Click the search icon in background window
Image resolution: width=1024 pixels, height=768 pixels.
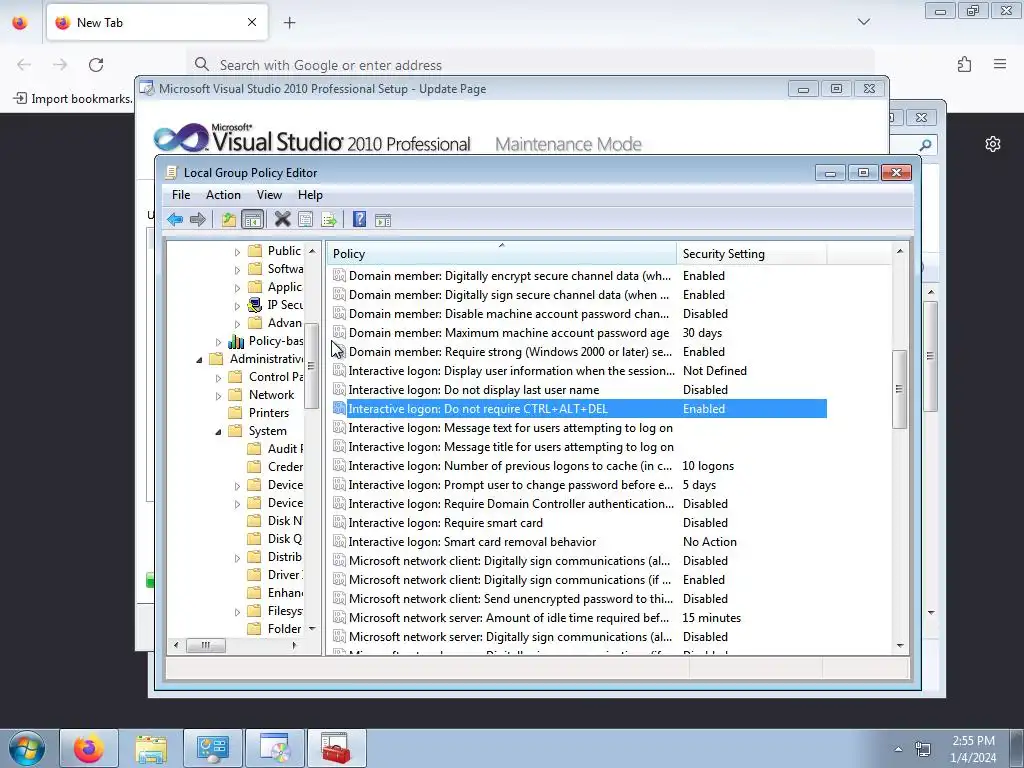[925, 145]
